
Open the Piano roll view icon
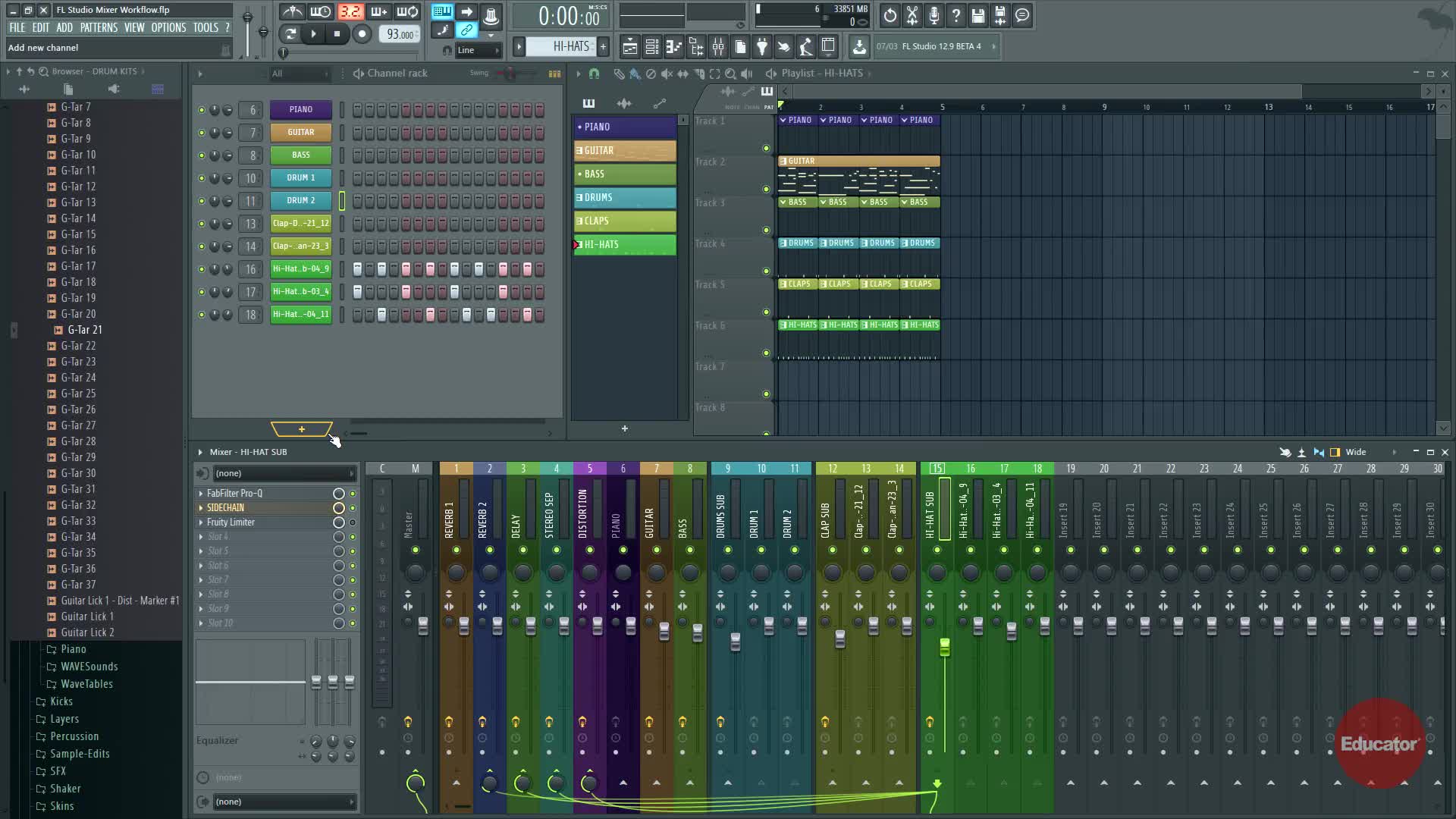click(x=673, y=47)
